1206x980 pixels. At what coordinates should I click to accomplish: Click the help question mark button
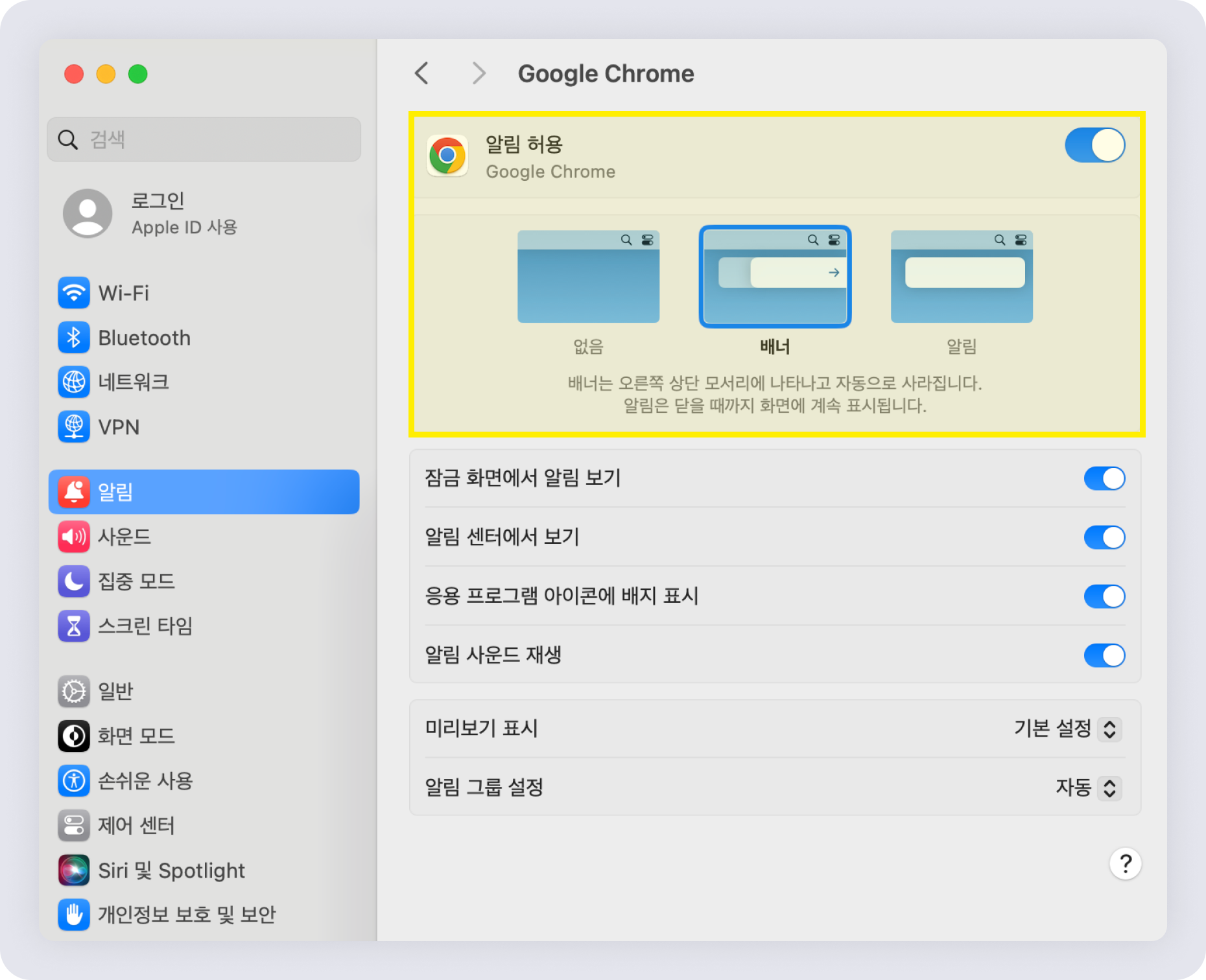coord(1125,863)
